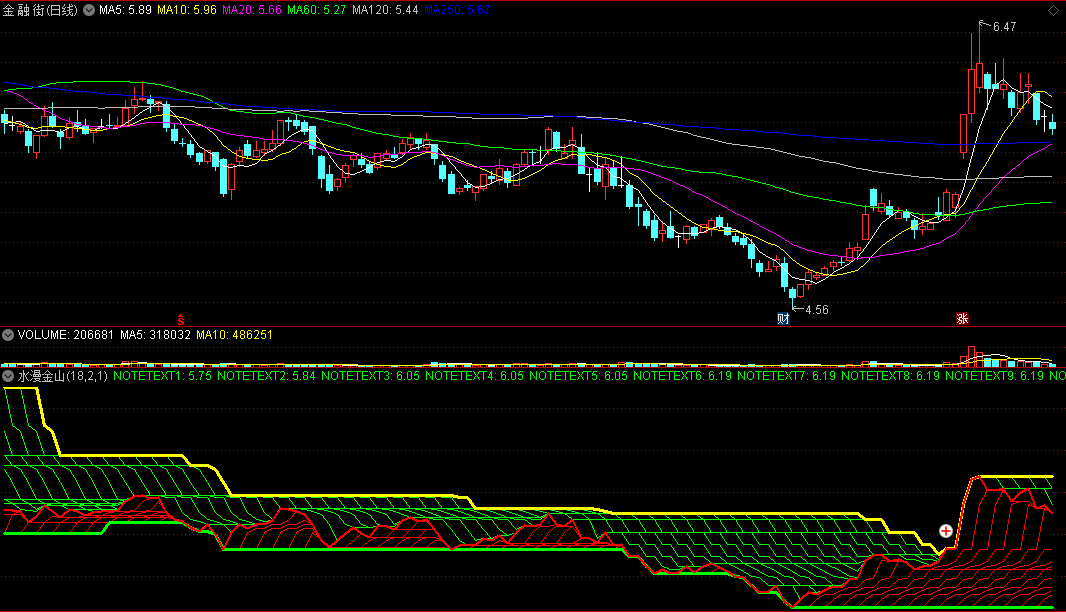The width and height of the screenshot is (1066, 612).
Task: Expand the 水漫金山 indicator dropdown circle
Action: coord(8,376)
